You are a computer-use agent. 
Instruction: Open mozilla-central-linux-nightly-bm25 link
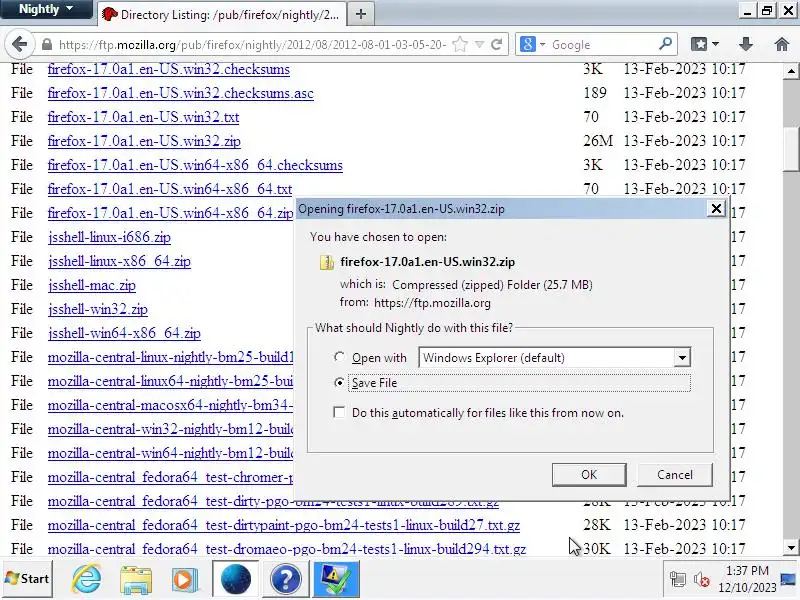coord(171,357)
